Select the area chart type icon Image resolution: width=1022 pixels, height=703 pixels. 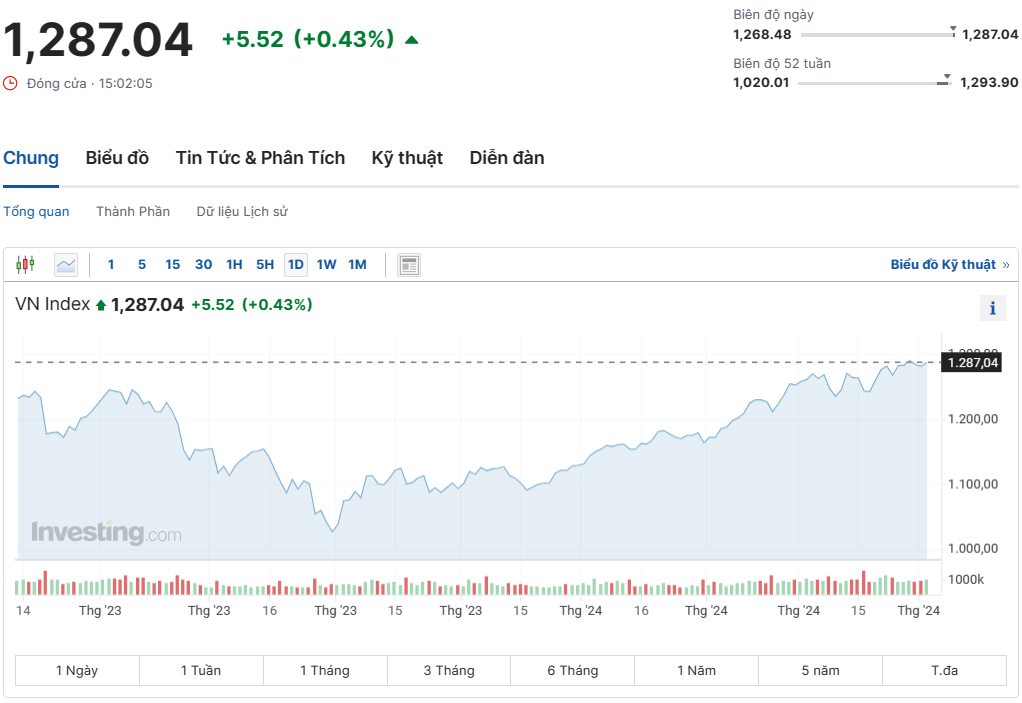(x=66, y=265)
